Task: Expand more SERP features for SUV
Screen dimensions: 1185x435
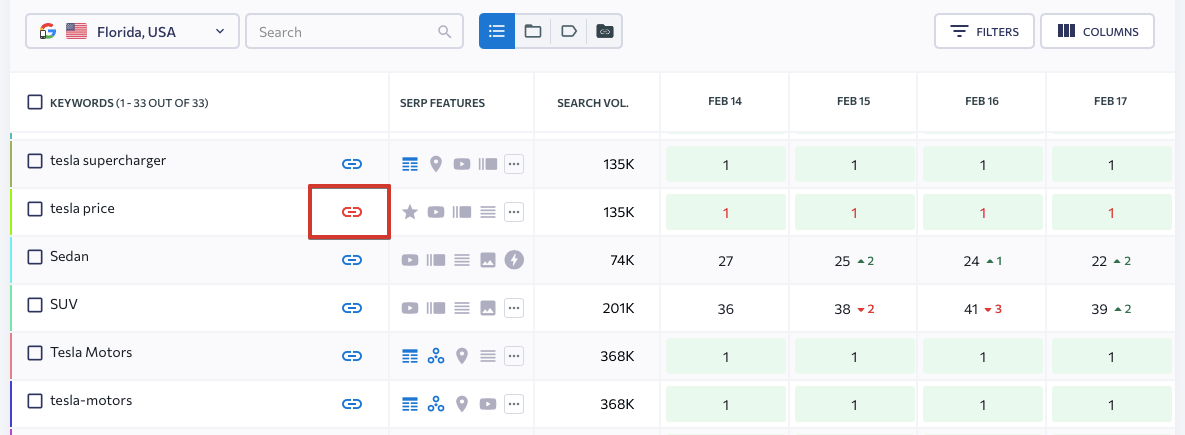Action: pos(514,308)
